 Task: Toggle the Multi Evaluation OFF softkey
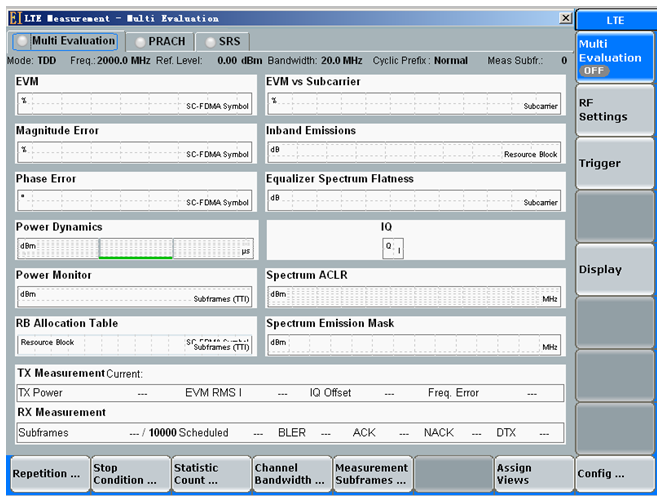[614, 57]
